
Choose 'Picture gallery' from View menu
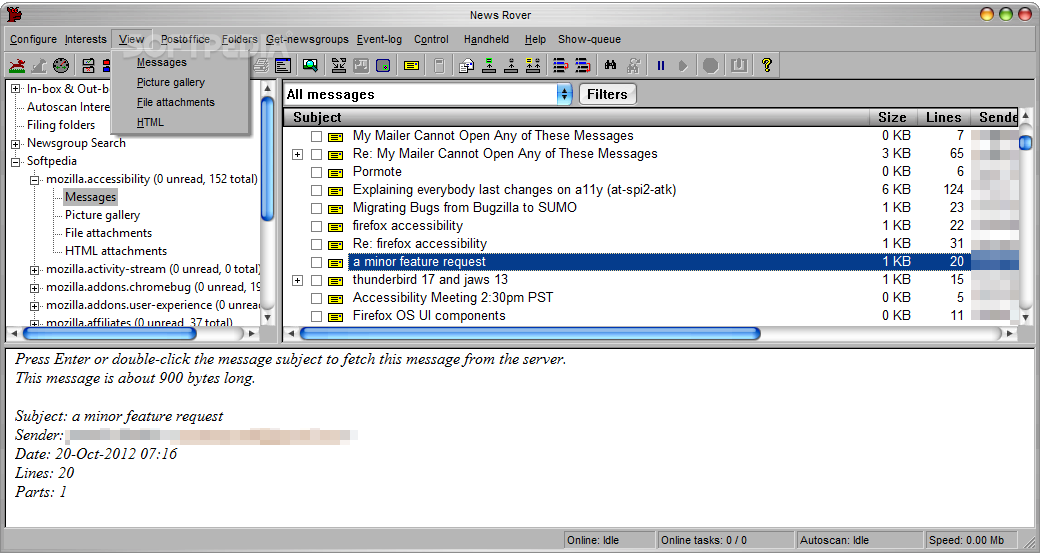click(x=170, y=82)
